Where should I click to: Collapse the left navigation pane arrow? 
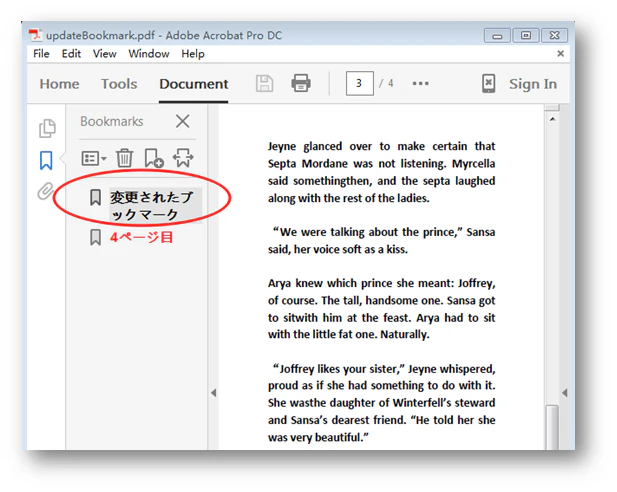click(x=214, y=393)
